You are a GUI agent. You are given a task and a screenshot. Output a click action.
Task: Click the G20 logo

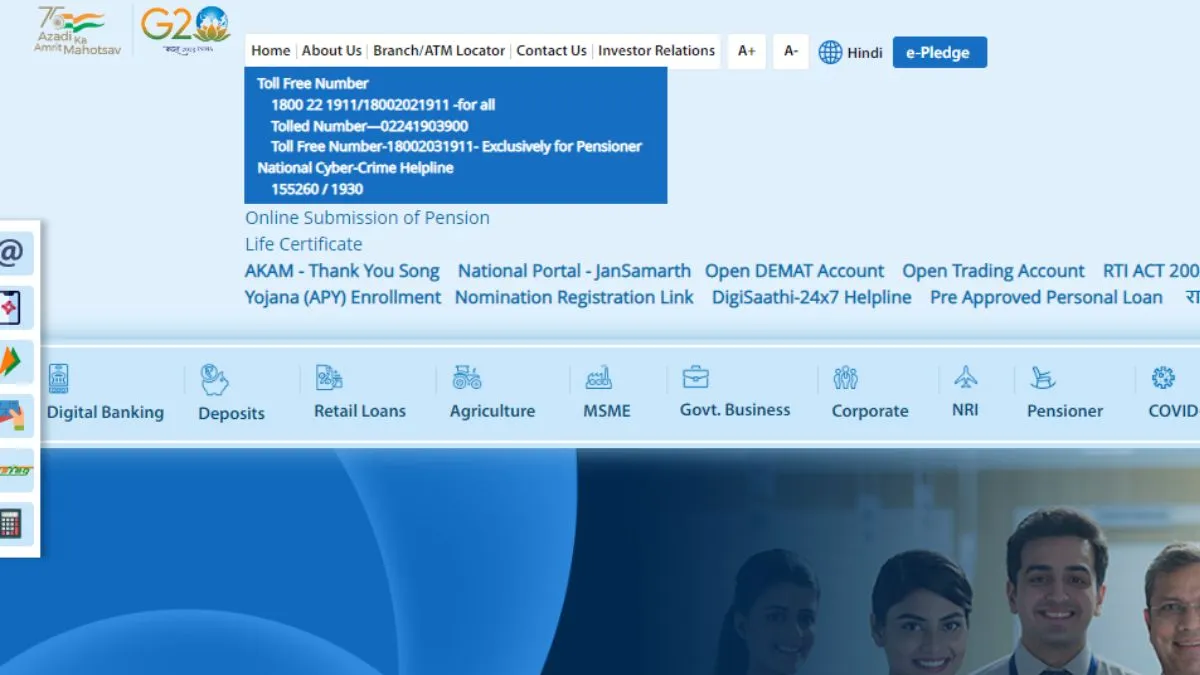(186, 30)
